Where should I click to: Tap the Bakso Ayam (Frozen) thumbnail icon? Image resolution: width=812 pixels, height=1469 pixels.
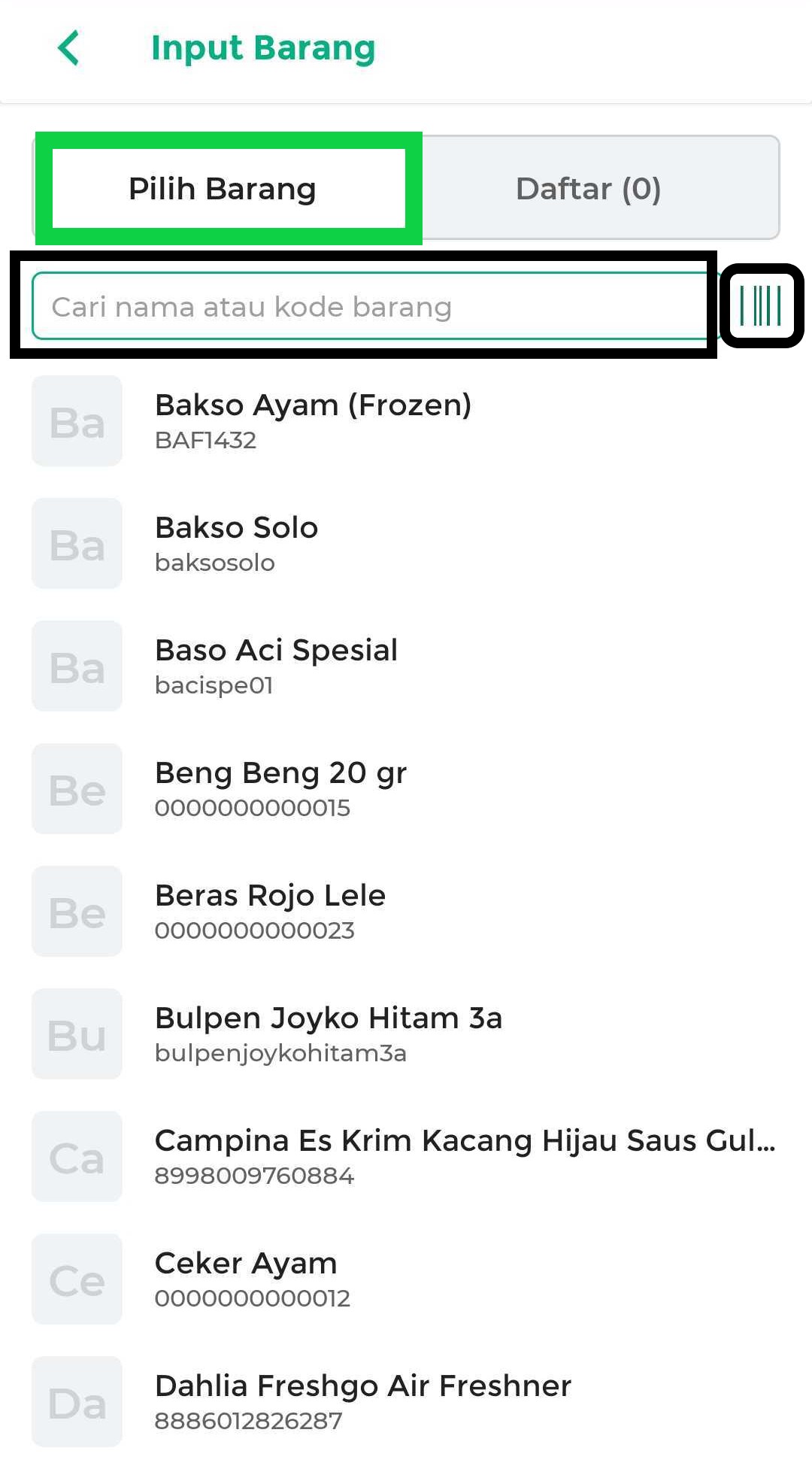click(77, 421)
